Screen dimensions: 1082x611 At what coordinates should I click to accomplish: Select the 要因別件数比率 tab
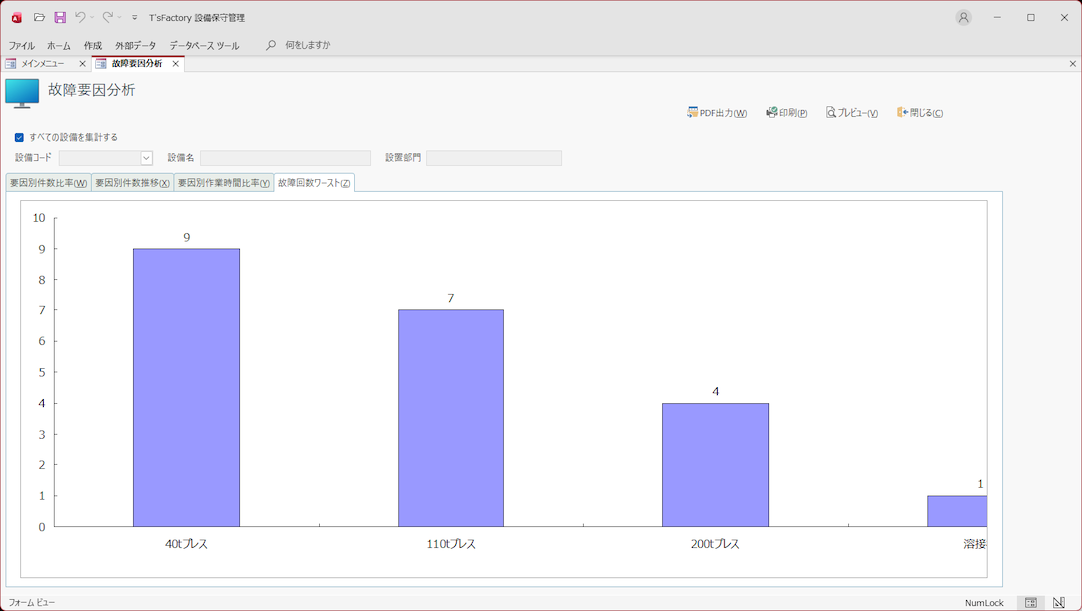(x=48, y=183)
